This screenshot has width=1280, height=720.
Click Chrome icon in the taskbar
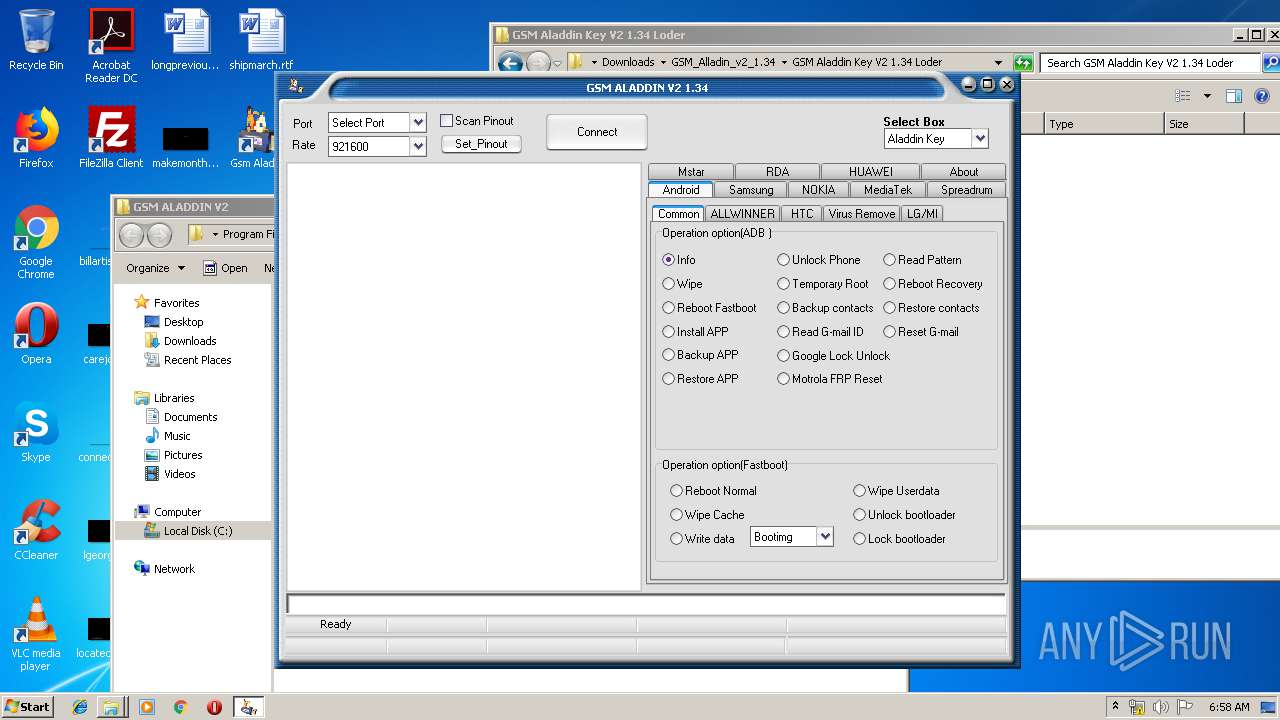[x=181, y=707]
